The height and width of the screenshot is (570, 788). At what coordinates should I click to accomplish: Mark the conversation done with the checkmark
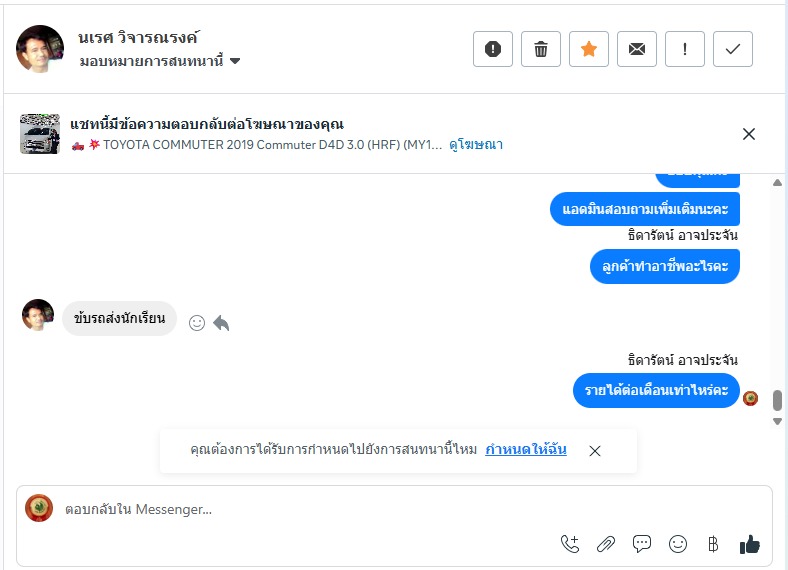tap(732, 49)
